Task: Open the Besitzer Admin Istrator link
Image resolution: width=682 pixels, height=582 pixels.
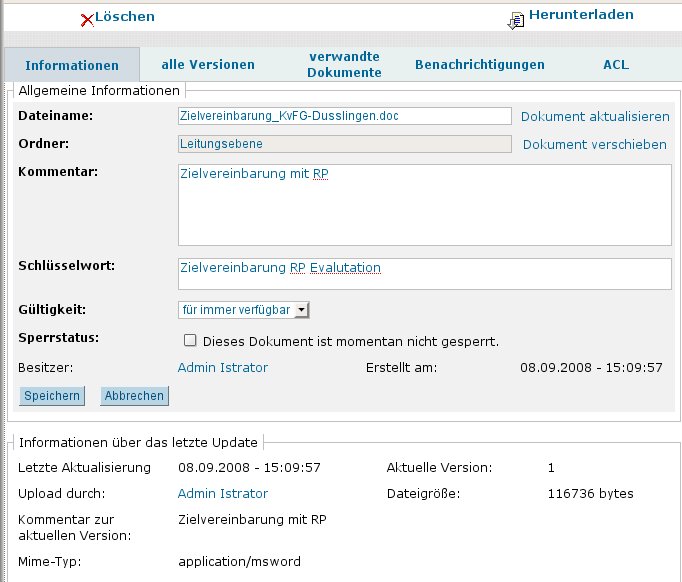Action: 223,367
